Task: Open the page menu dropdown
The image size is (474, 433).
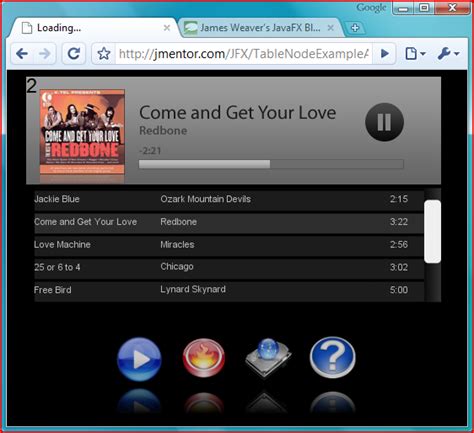Action: (414, 53)
